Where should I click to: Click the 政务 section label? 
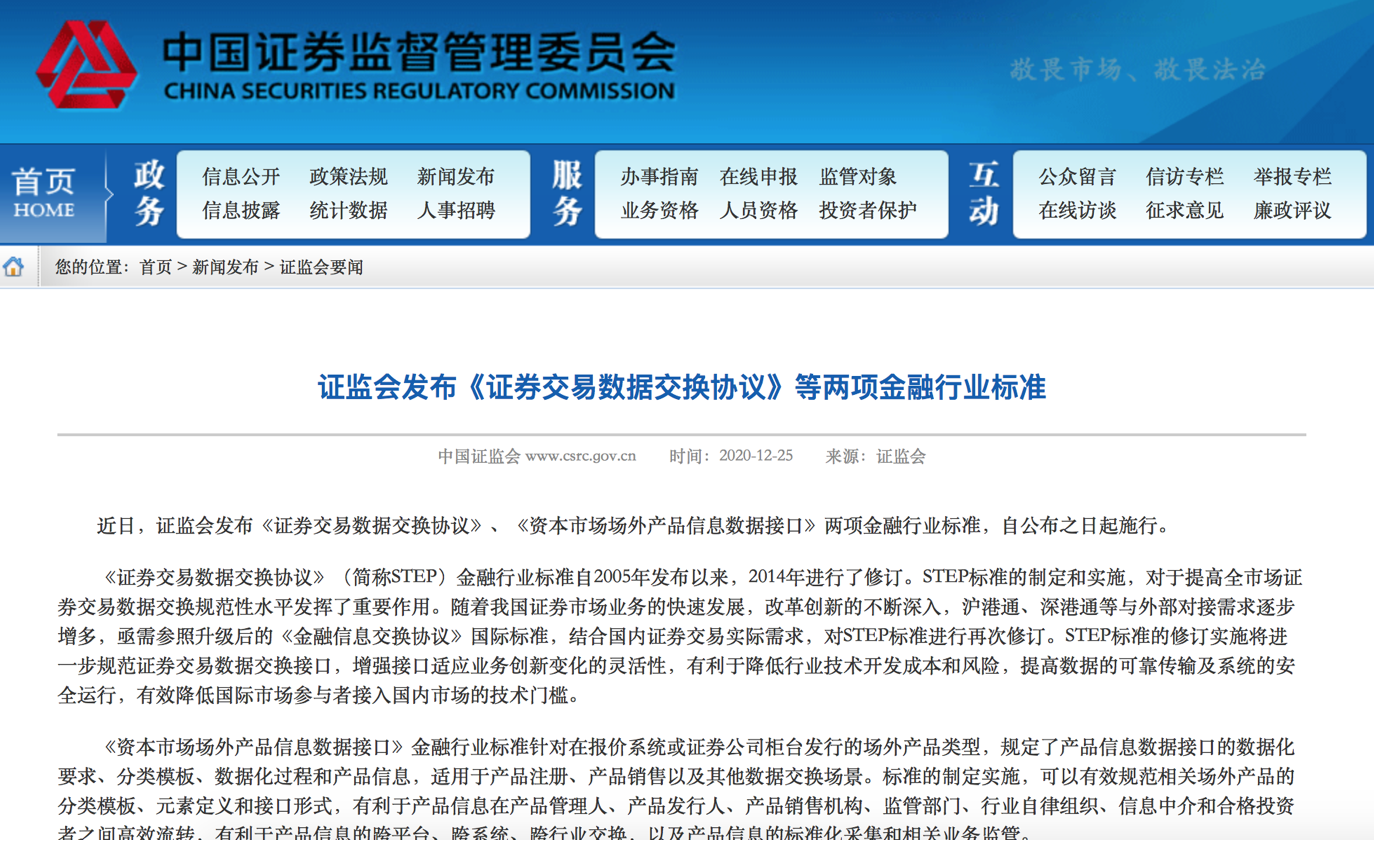point(149,193)
